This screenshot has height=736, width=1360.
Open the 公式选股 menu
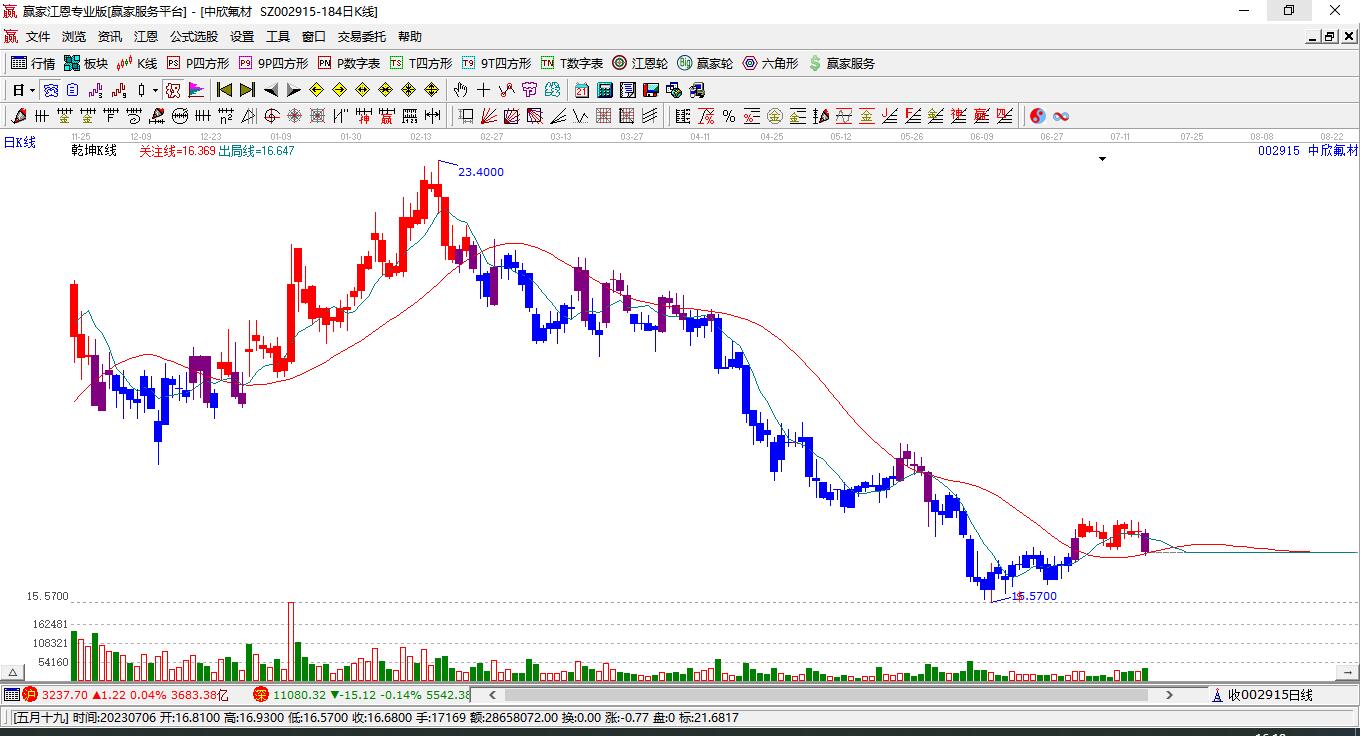[194, 37]
